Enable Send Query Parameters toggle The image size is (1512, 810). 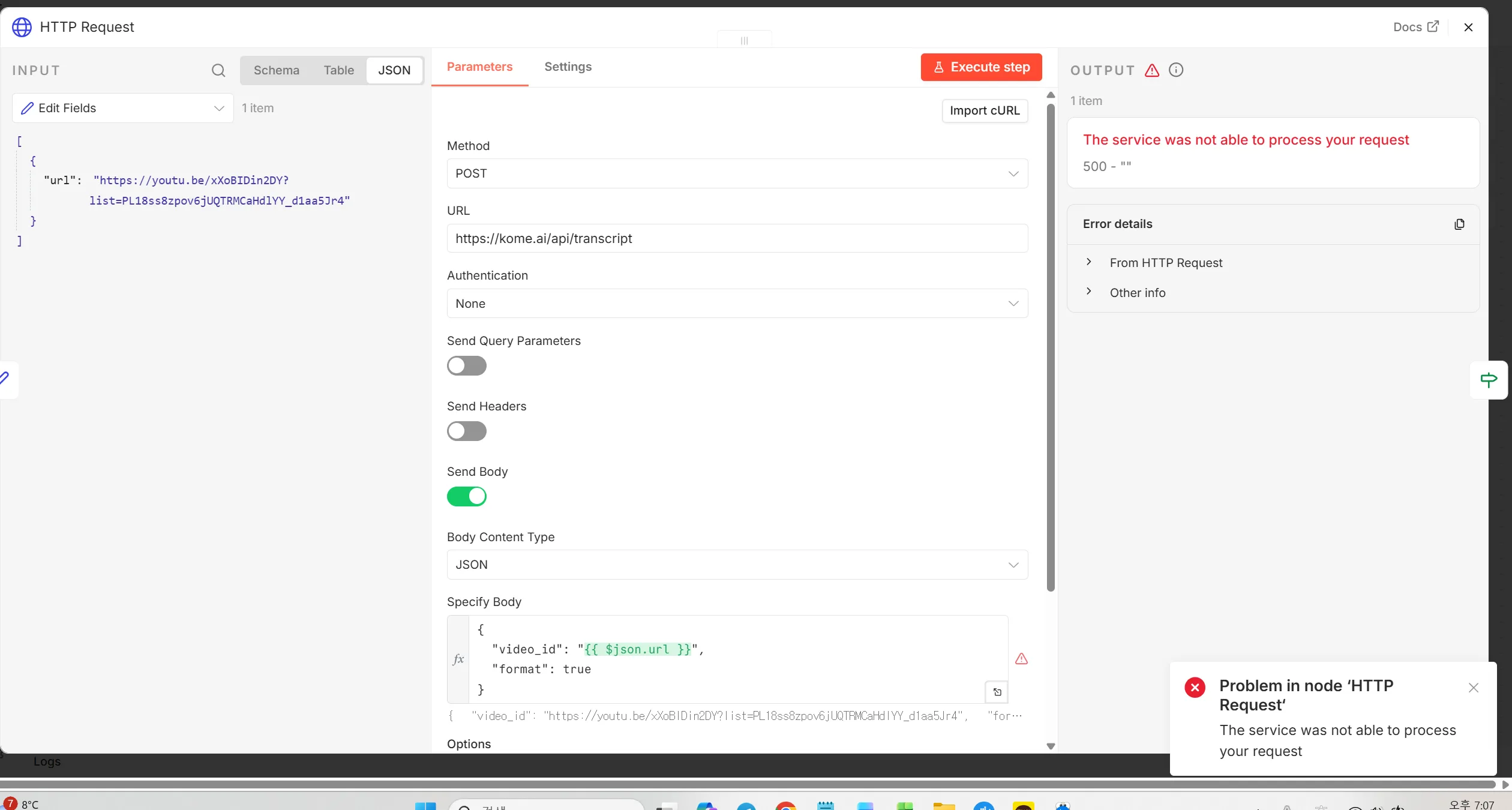coord(466,365)
